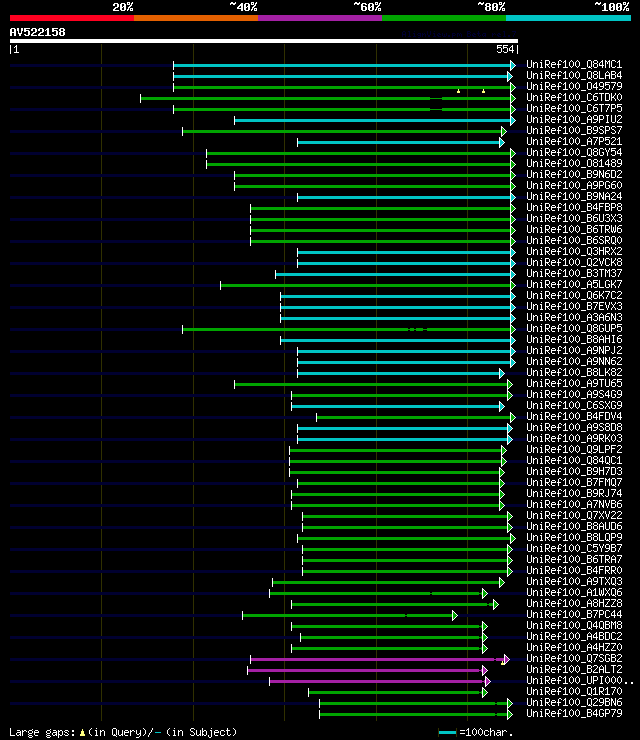Select the UniRef100_B6SRQ0 label

click(574, 240)
